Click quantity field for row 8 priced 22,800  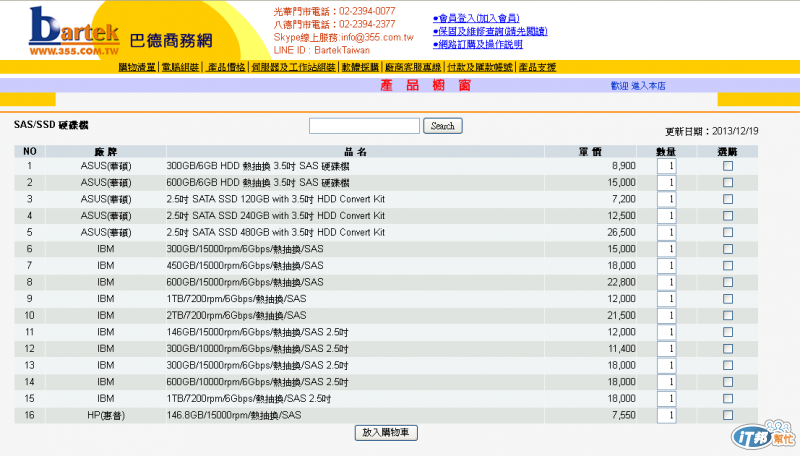point(666,283)
